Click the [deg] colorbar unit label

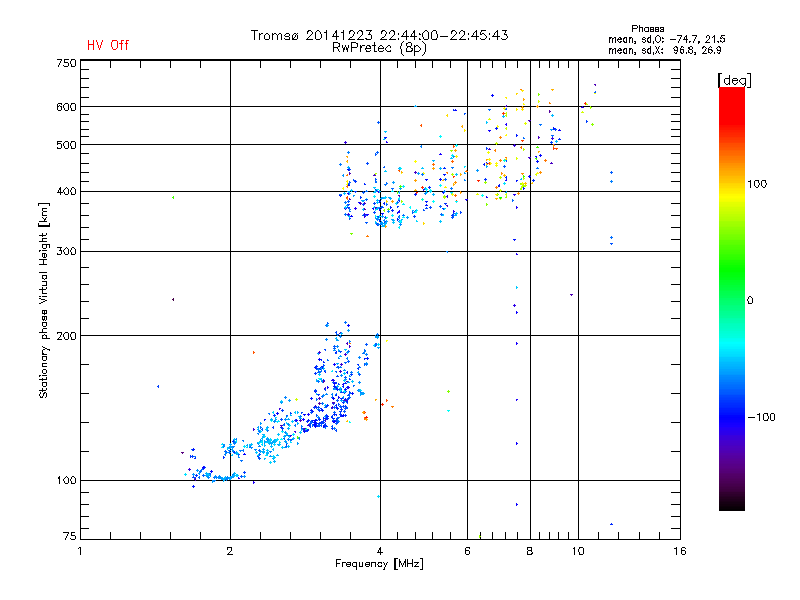(734, 80)
